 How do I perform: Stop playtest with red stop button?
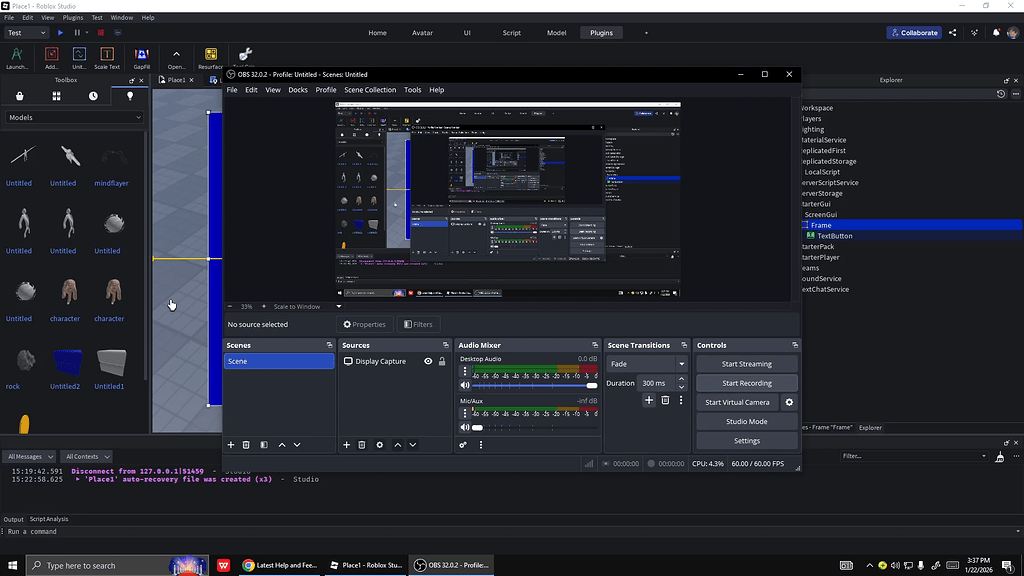(x=101, y=33)
